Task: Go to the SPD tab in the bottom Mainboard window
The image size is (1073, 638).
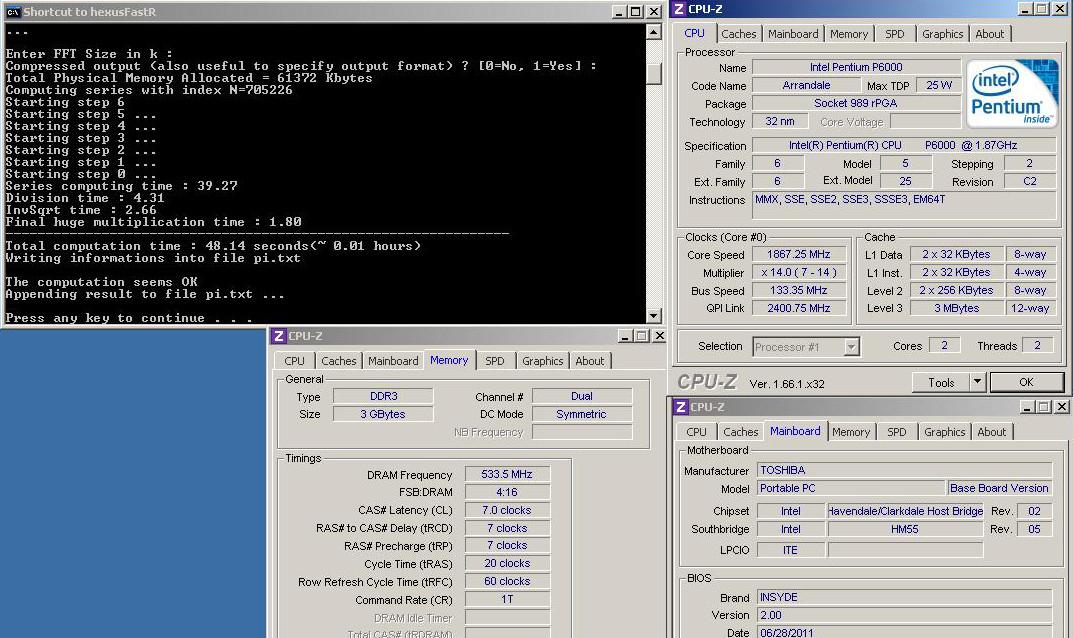Action: (896, 432)
